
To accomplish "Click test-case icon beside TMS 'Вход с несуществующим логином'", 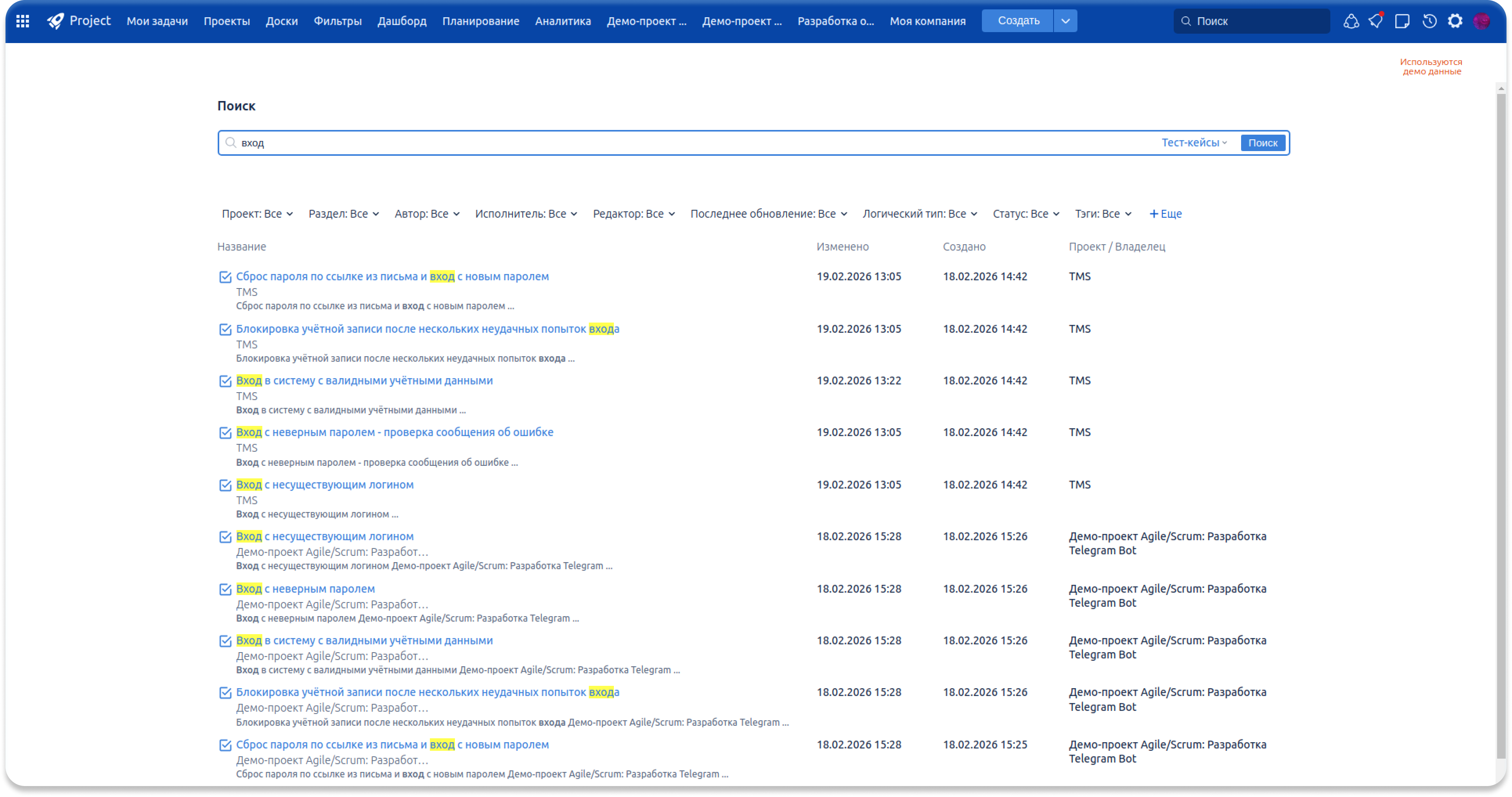I will click(226, 485).
